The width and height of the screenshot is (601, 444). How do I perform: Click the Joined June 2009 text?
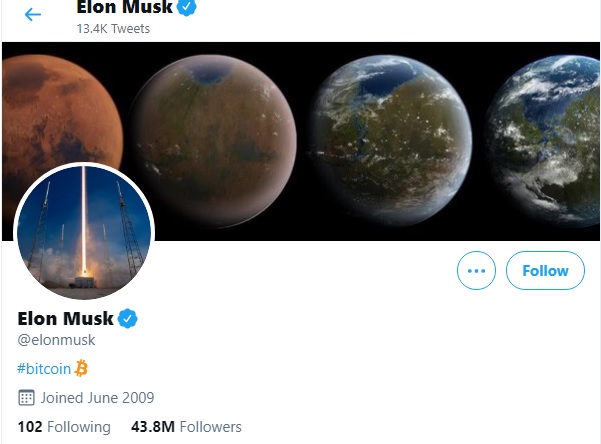tap(97, 398)
